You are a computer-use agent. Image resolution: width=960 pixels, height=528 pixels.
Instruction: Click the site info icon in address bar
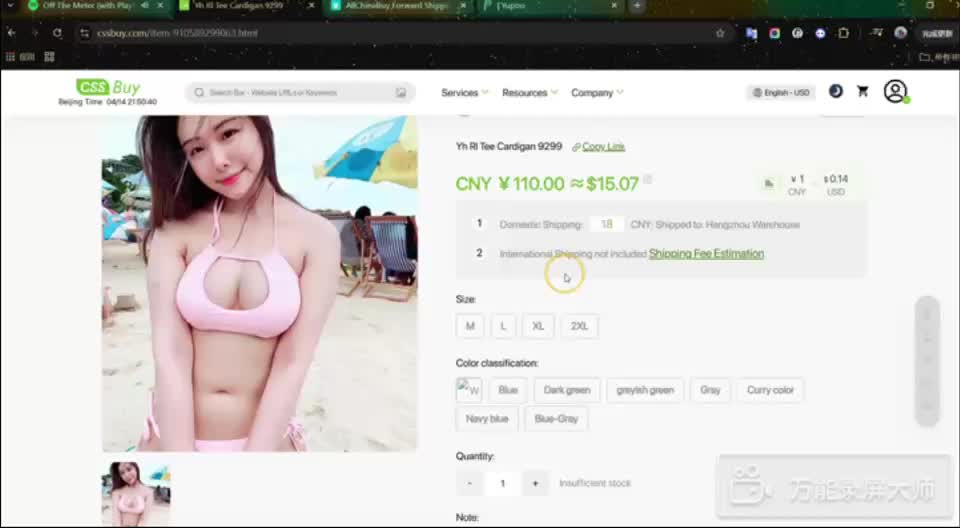[85, 33]
